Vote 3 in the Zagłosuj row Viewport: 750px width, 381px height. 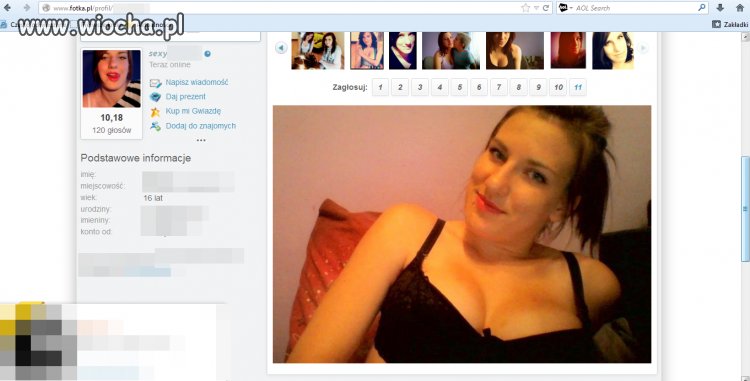(x=420, y=87)
